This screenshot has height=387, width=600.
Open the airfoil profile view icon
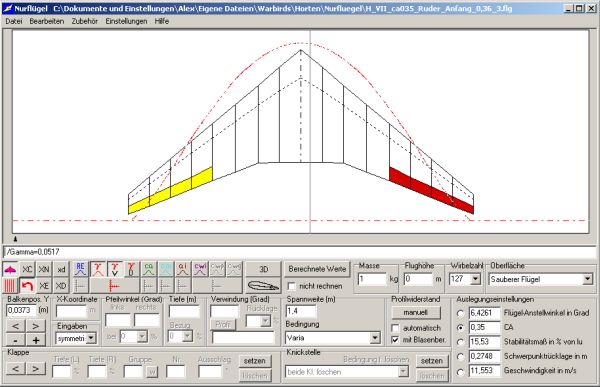(263, 286)
